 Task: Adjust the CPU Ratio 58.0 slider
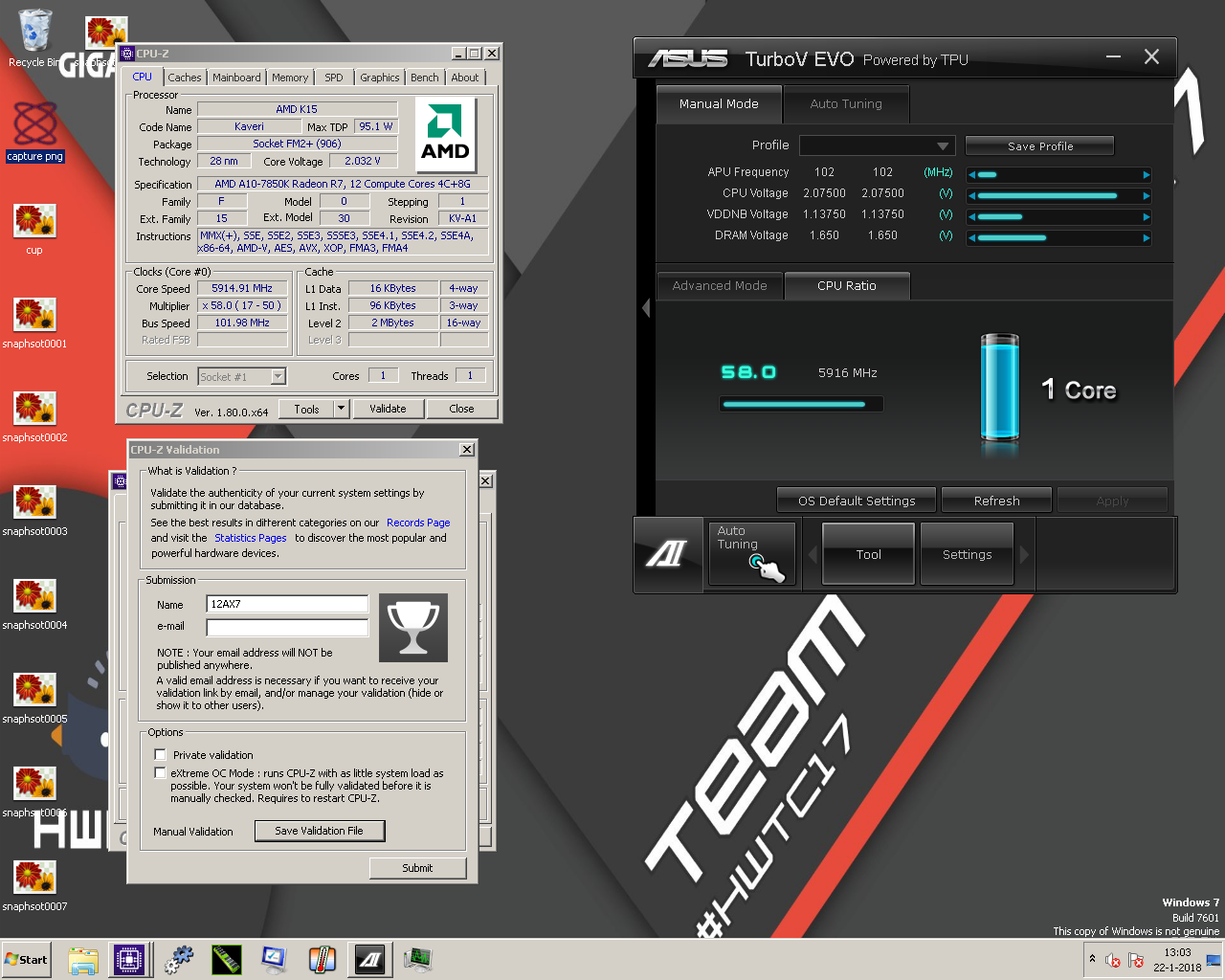tap(801, 405)
